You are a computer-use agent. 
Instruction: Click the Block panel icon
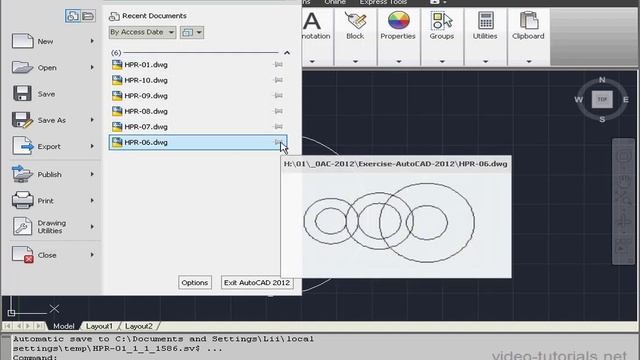[355, 20]
